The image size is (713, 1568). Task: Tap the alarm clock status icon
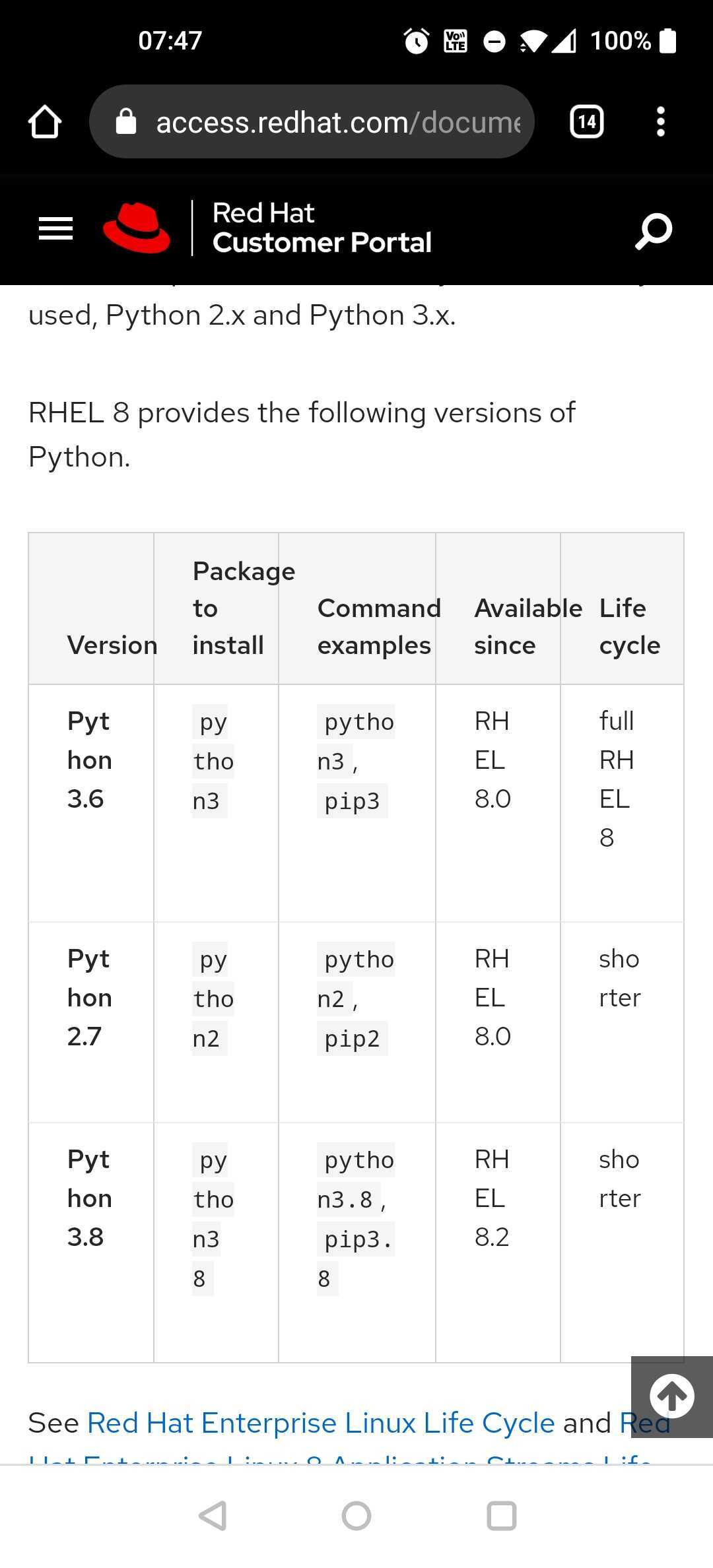[x=416, y=41]
